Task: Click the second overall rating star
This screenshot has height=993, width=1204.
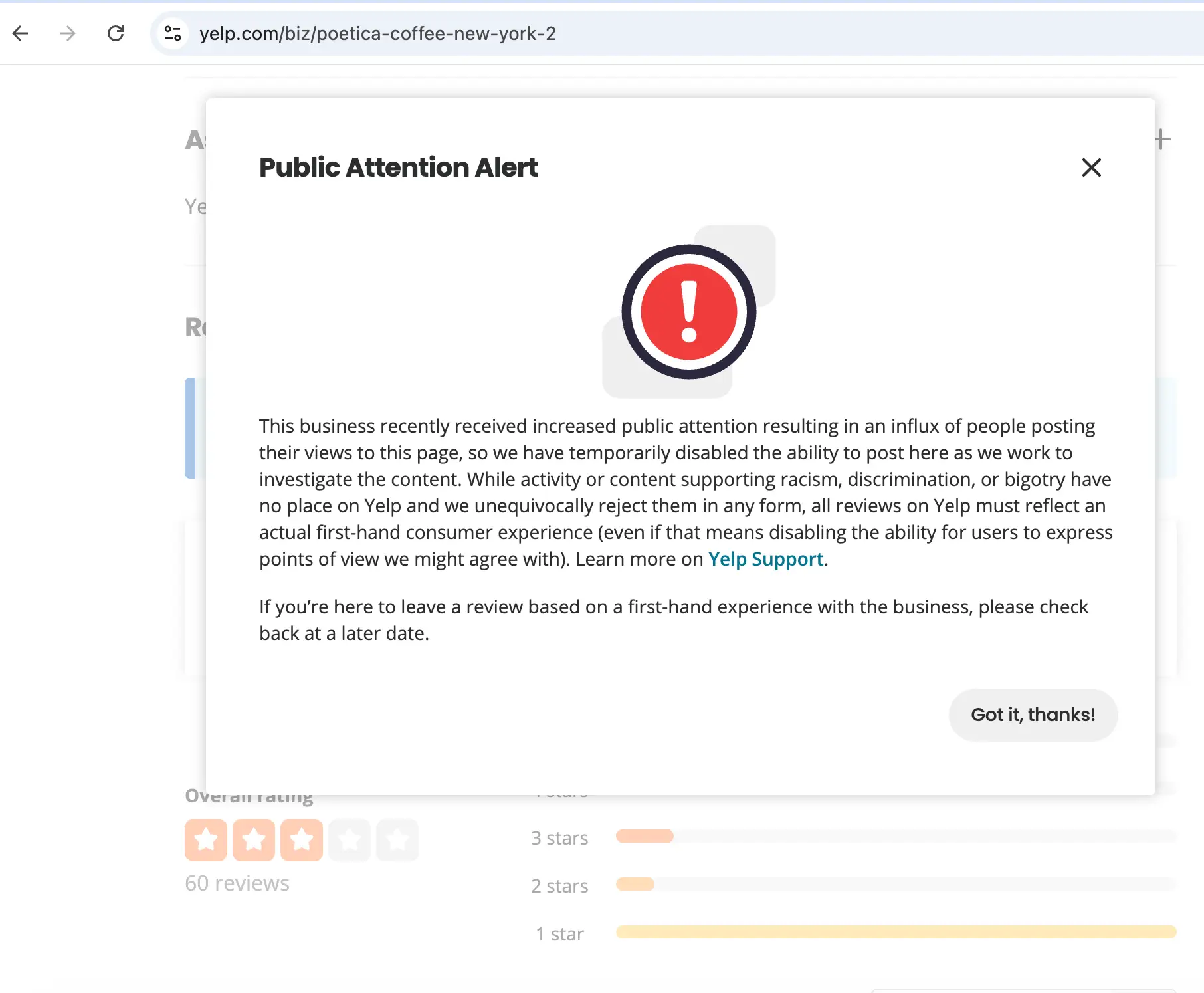Action: pyautogui.click(x=254, y=840)
